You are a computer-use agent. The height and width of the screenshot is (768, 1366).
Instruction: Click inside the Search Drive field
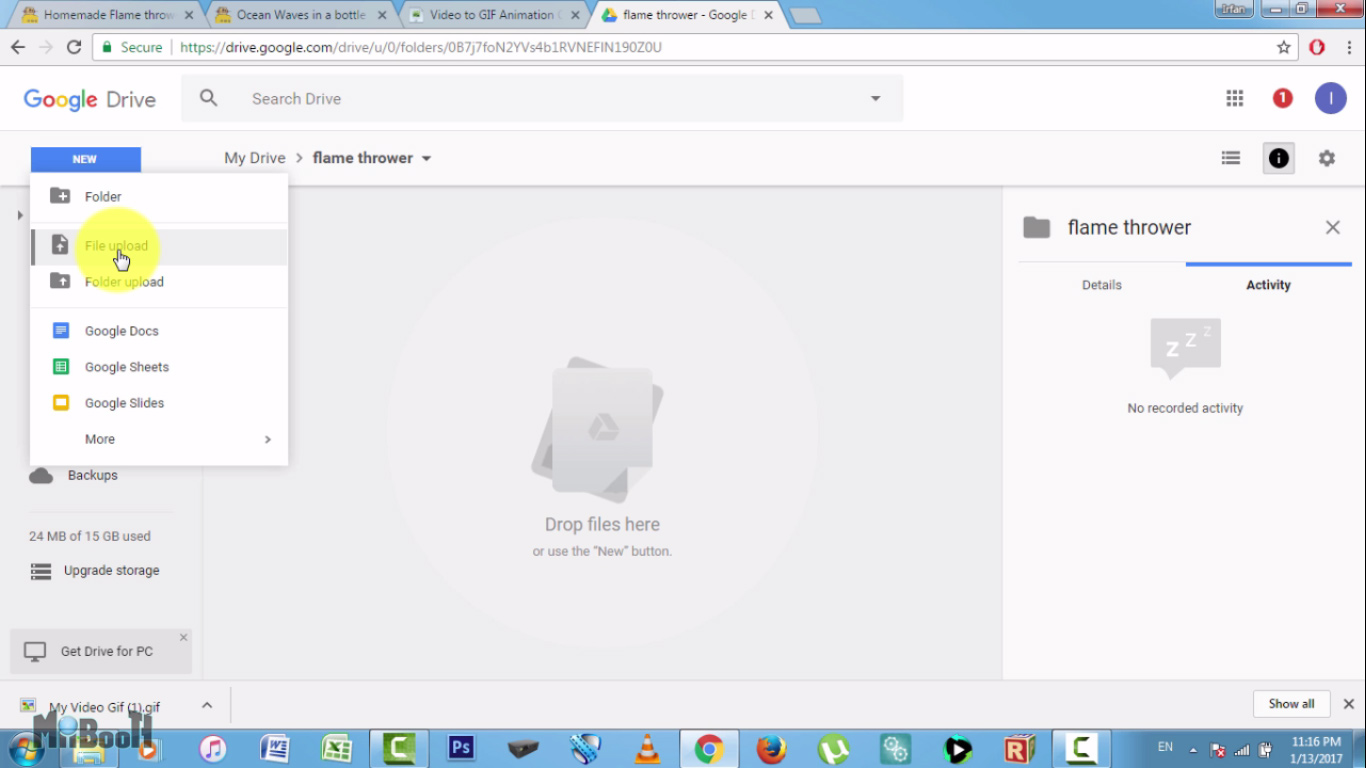point(550,98)
